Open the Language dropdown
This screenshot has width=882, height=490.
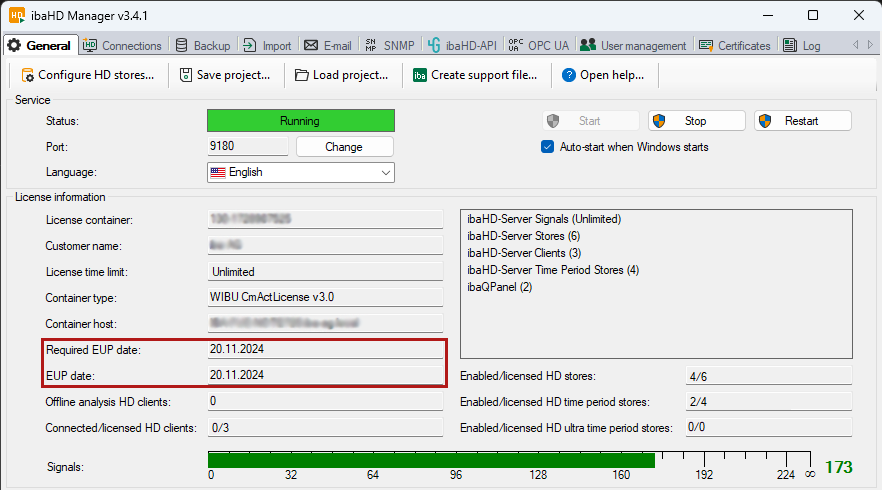click(x=301, y=172)
